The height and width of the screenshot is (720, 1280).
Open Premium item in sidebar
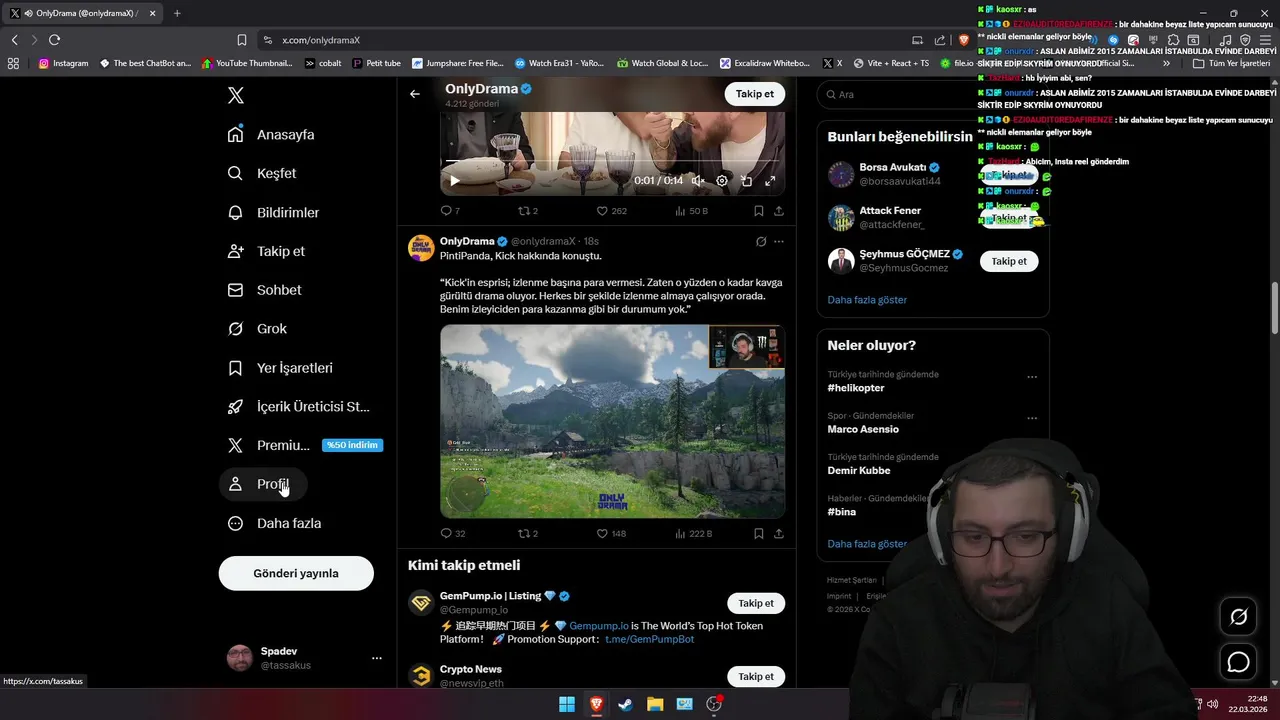[x=304, y=445]
